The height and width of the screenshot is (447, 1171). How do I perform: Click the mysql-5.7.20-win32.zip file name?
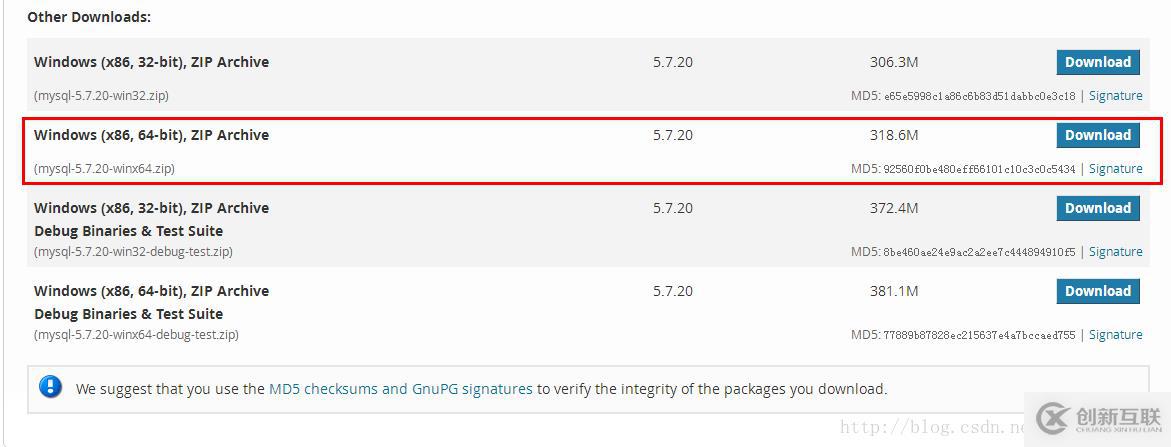pos(101,96)
